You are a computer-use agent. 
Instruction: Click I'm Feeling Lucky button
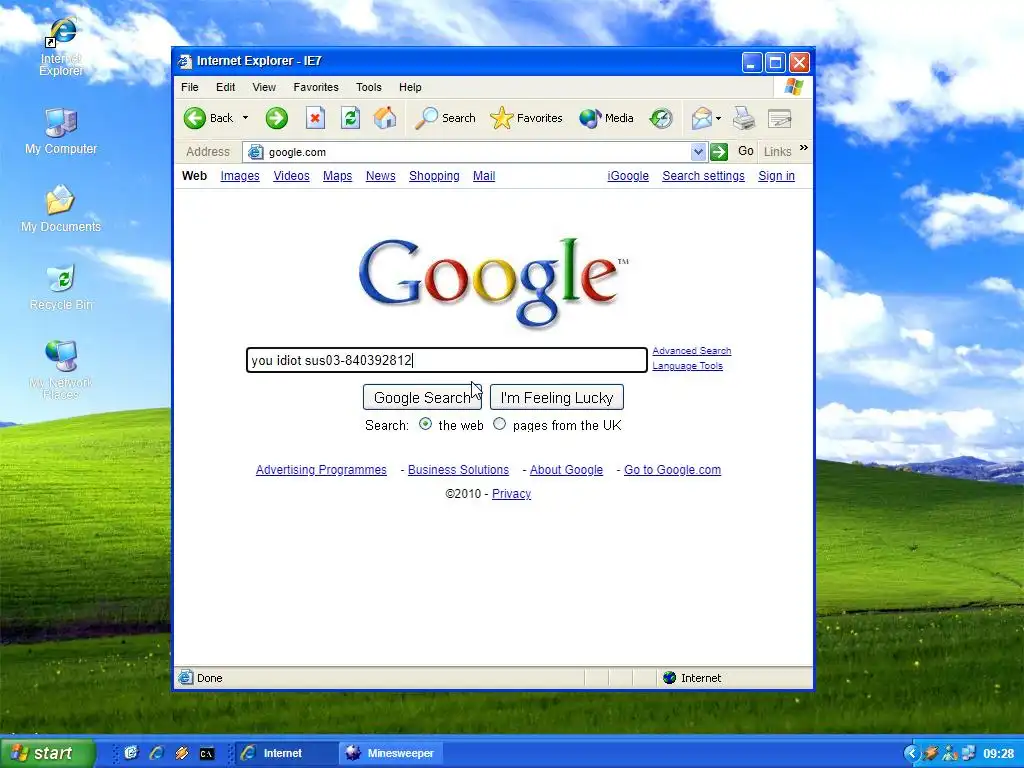click(x=556, y=397)
